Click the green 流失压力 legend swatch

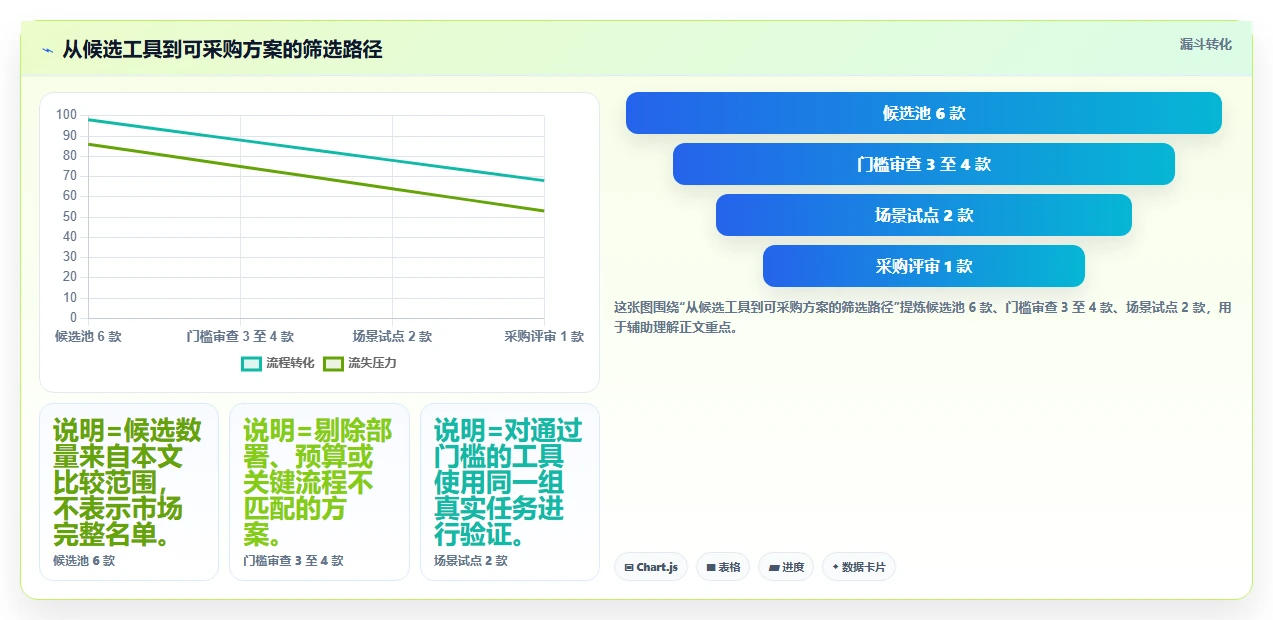pos(334,363)
